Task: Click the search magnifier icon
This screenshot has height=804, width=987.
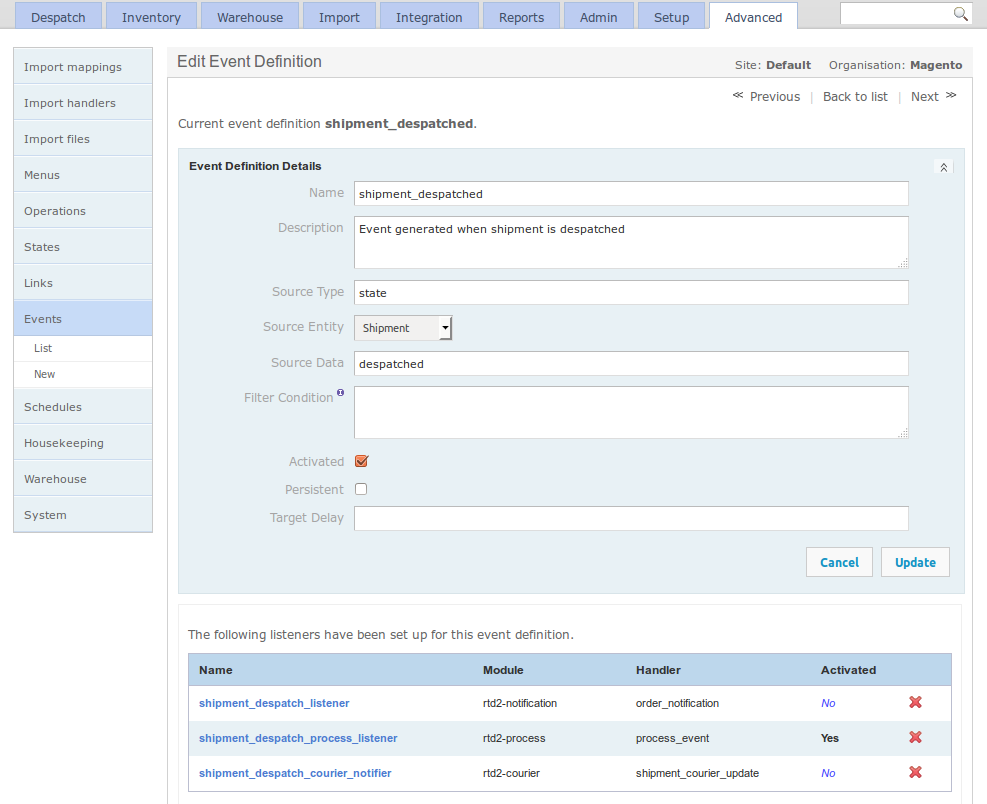Action: coord(960,14)
